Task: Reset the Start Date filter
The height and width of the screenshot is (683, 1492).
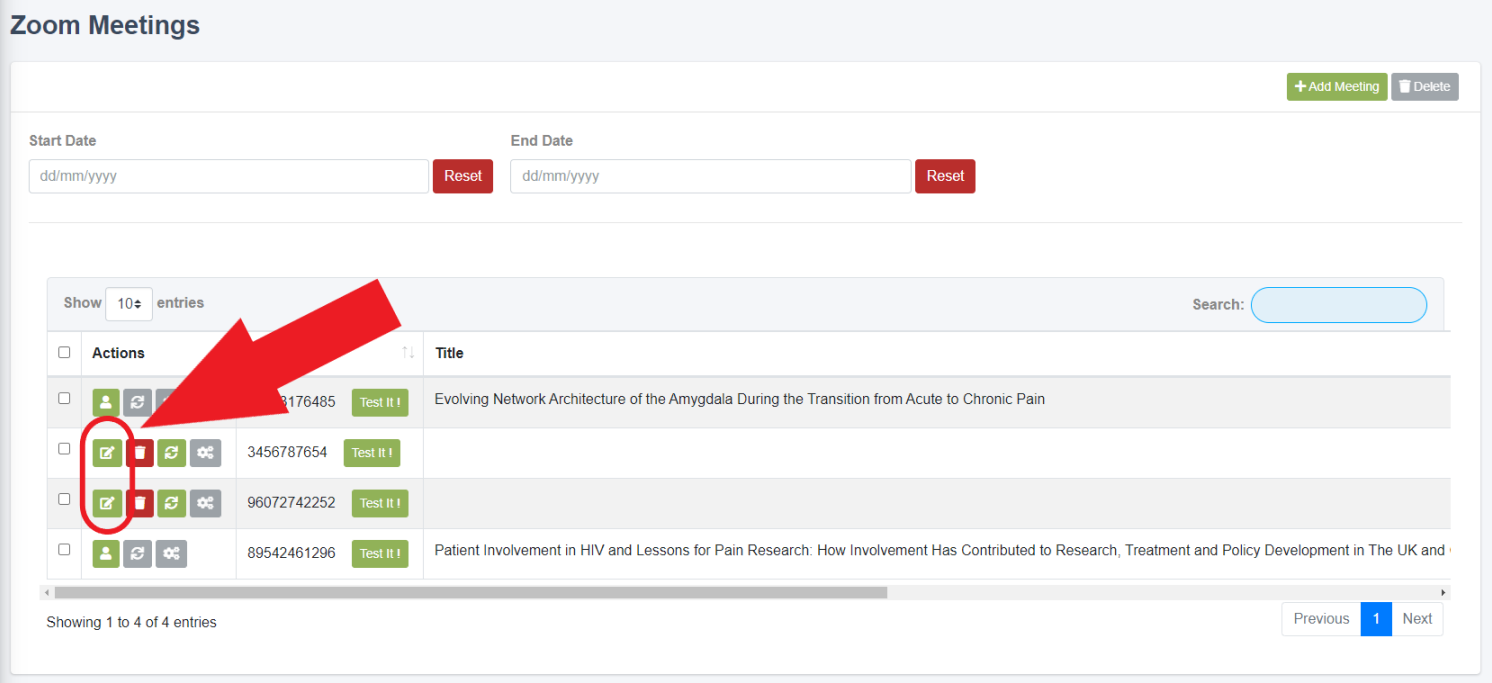Action: click(463, 176)
